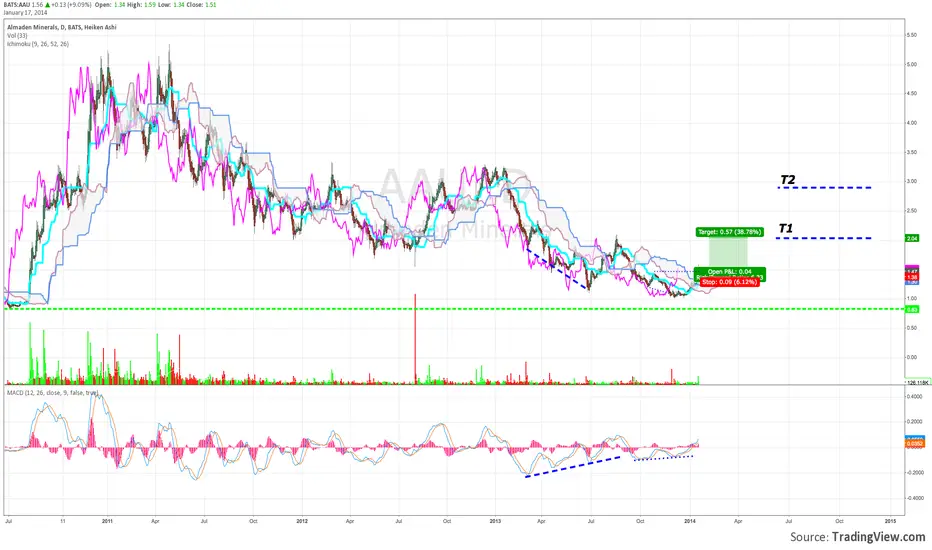Click the BATS:AAU ticker symbol text

point(16,5)
